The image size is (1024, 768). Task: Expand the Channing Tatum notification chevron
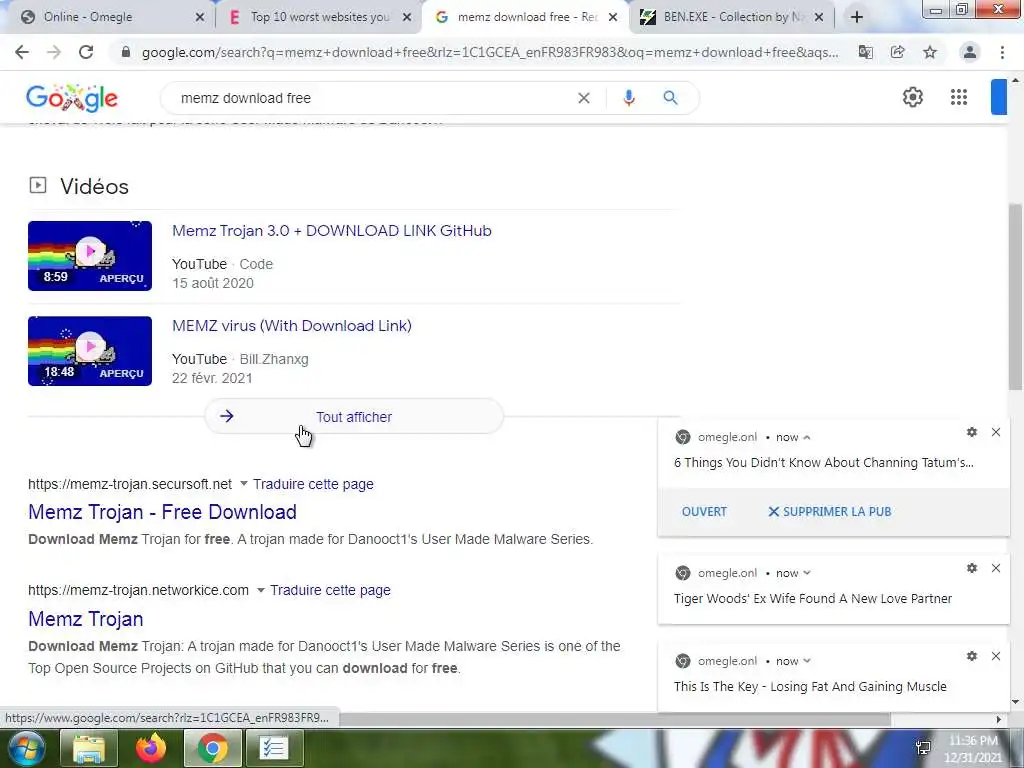pyautogui.click(x=807, y=438)
